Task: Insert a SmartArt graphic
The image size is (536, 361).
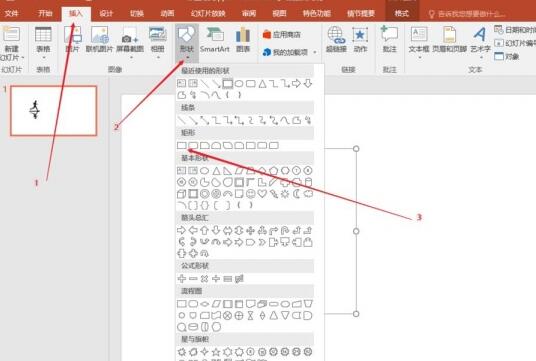Action: click(x=214, y=40)
